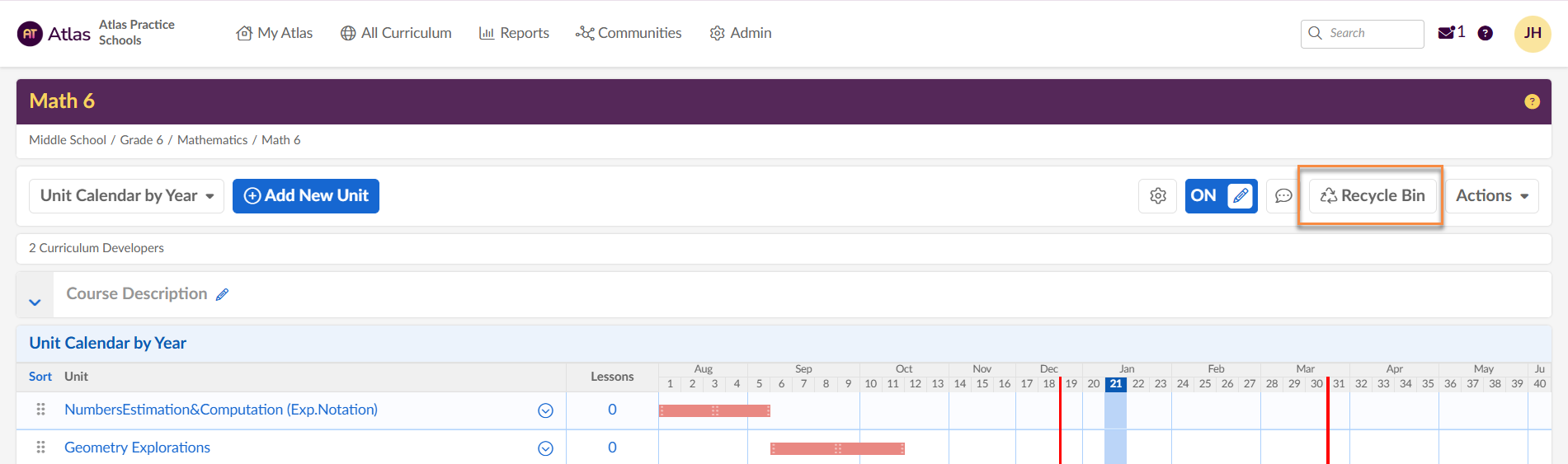This screenshot has height=464, width=1568.
Task: Click the help question mark in header
Action: pyautogui.click(x=1485, y=33)
